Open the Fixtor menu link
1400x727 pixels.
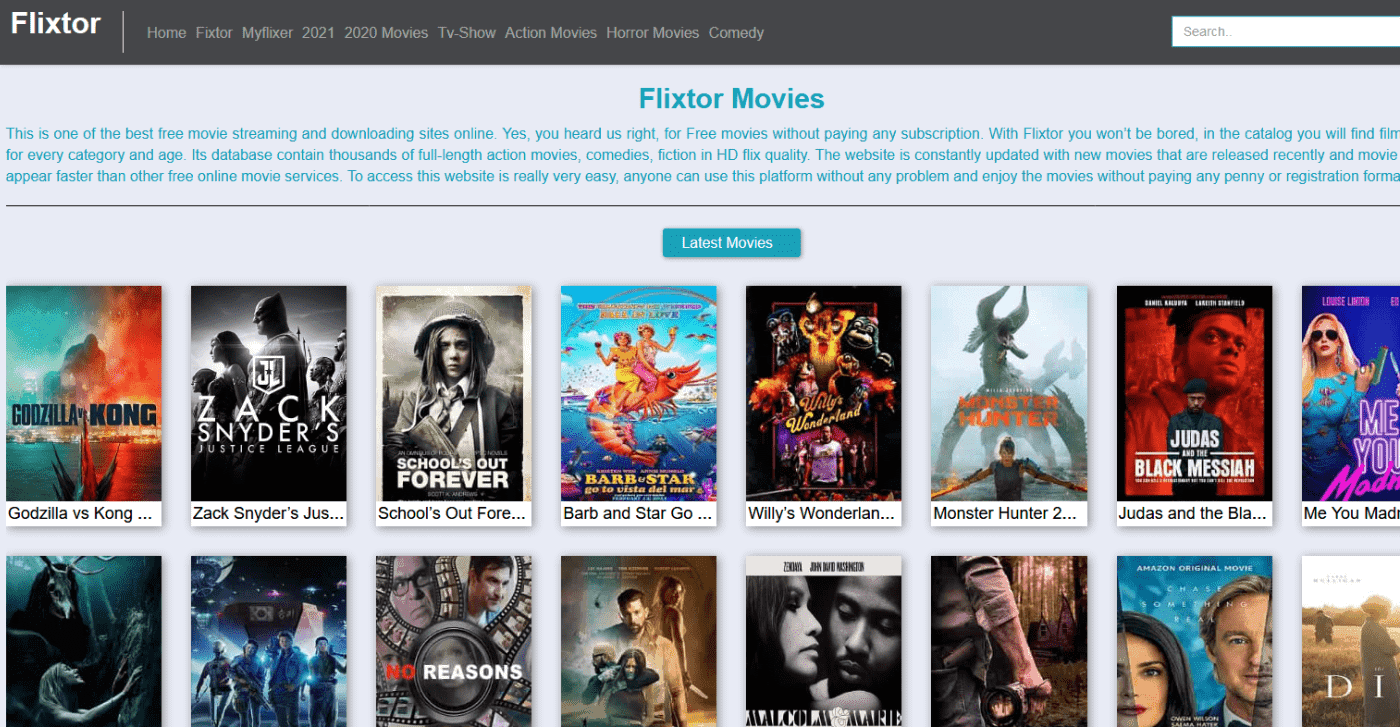pos(214,33)
